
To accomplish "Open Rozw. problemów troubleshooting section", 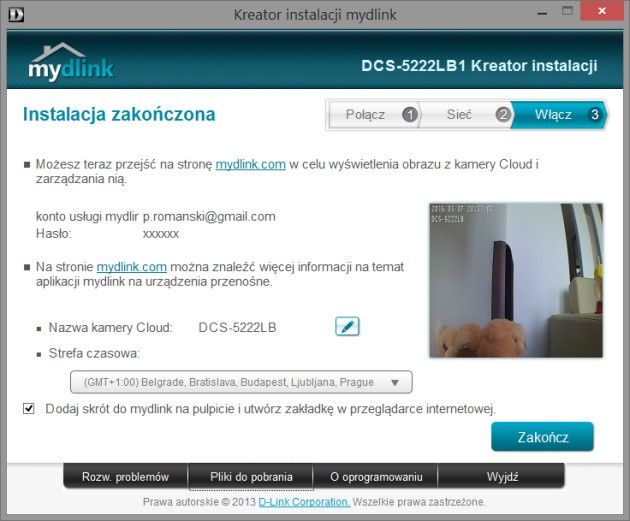I will click(125, 476).
